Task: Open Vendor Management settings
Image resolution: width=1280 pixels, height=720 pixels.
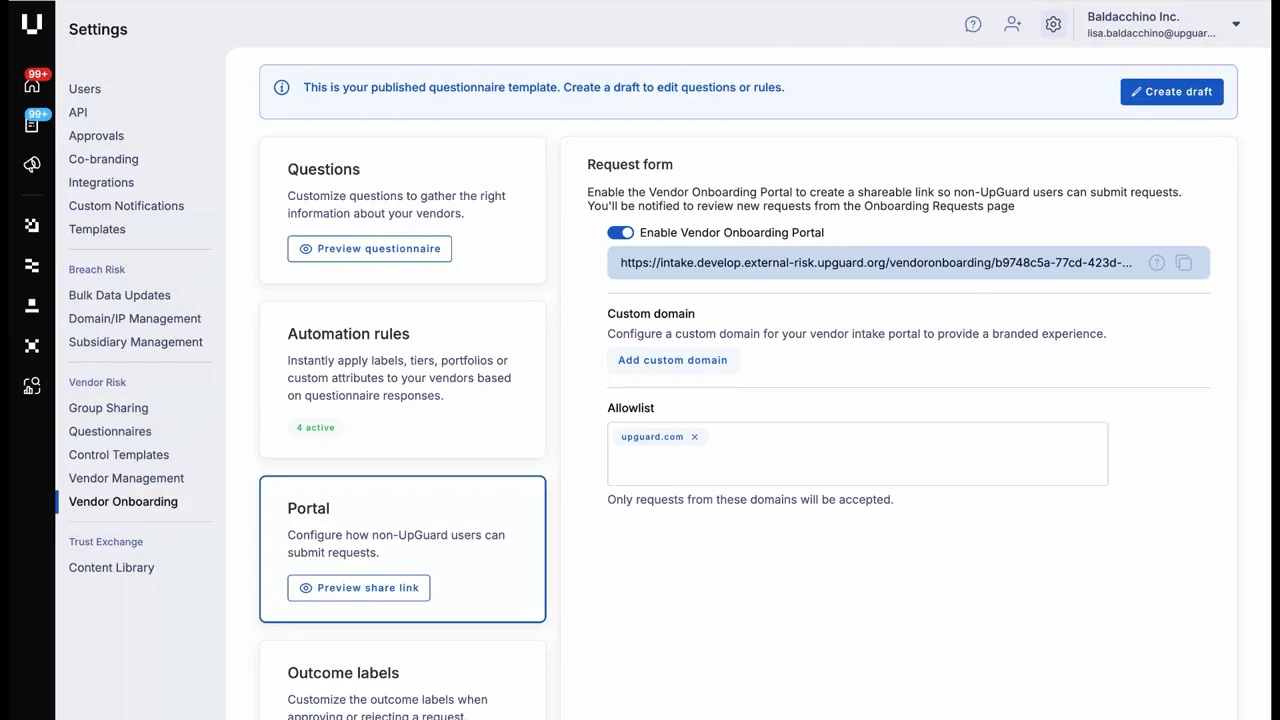Action: click(x=126, y=478)
